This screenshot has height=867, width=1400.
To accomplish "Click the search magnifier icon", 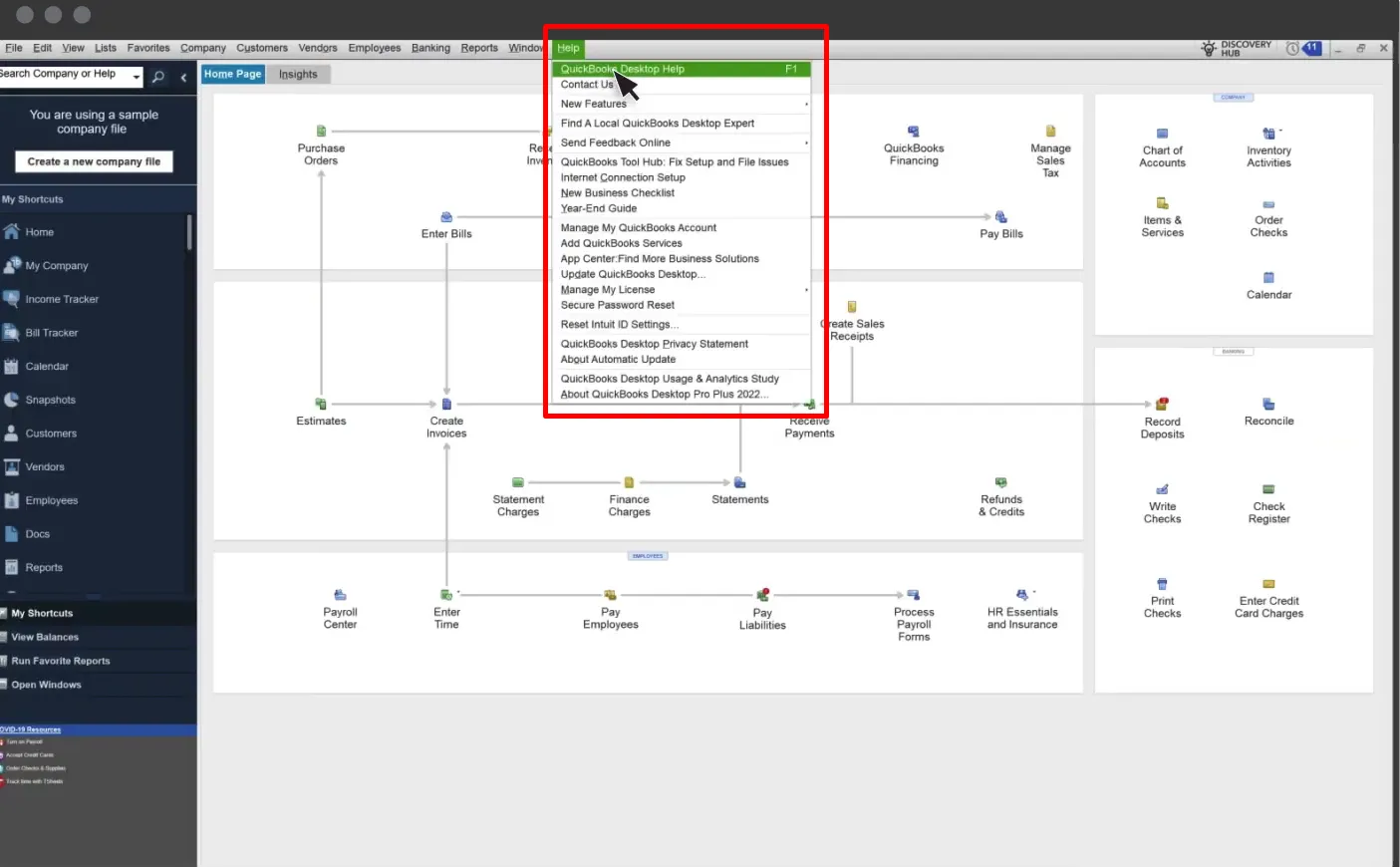I will click(158, 77).
